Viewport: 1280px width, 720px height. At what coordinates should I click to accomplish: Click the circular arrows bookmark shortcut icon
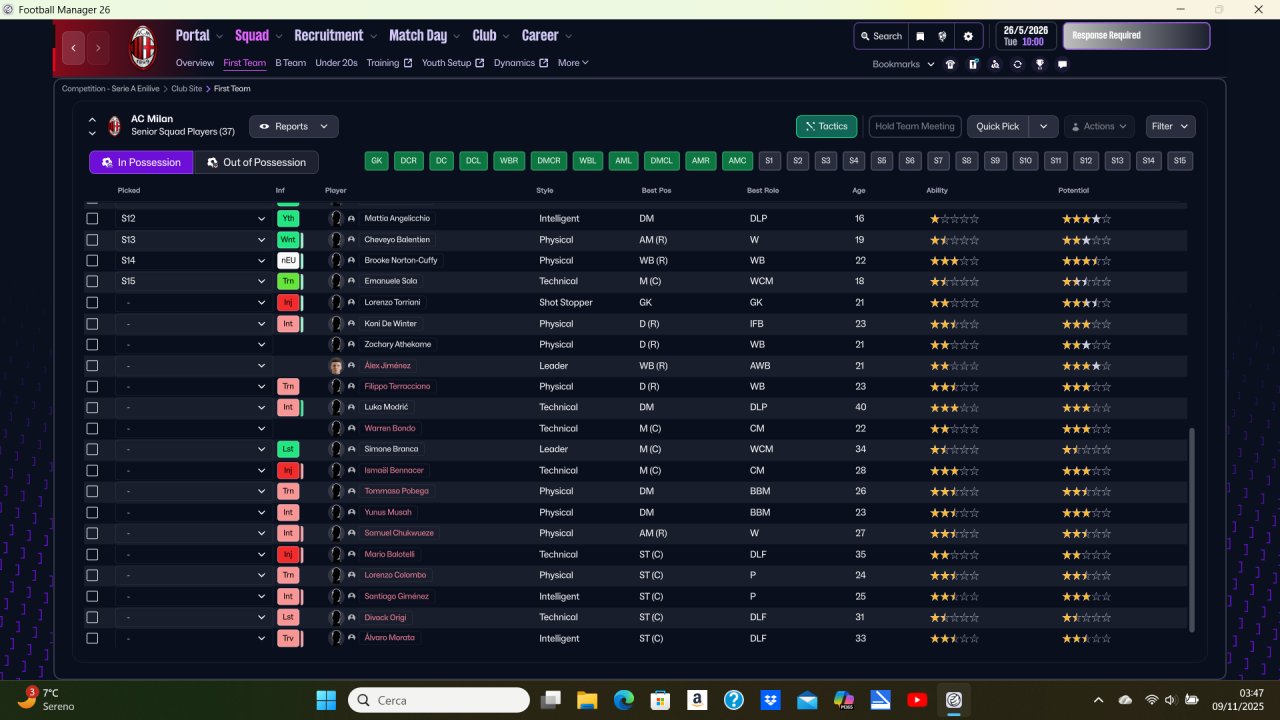coord(1017,64)
